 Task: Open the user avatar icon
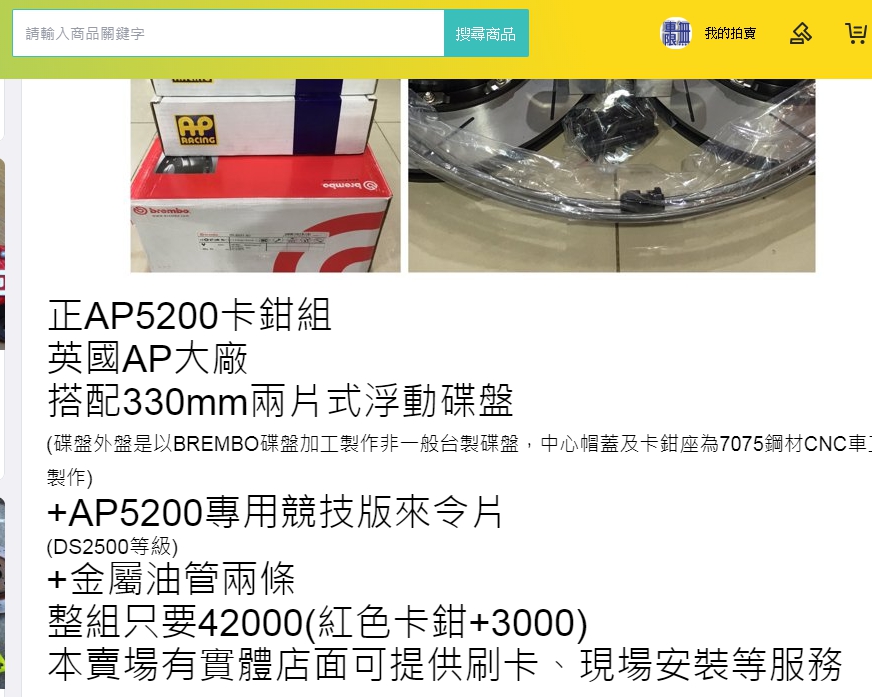pos(676,33)
